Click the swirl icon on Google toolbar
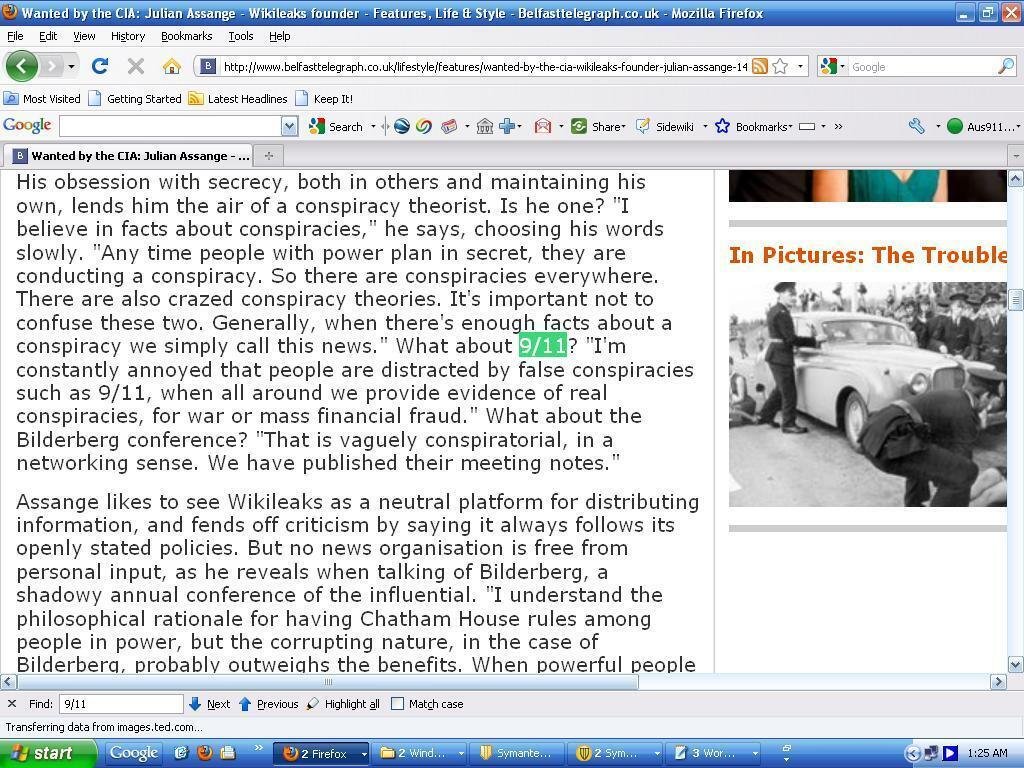 pyautogui.click(x=424, y=126)
